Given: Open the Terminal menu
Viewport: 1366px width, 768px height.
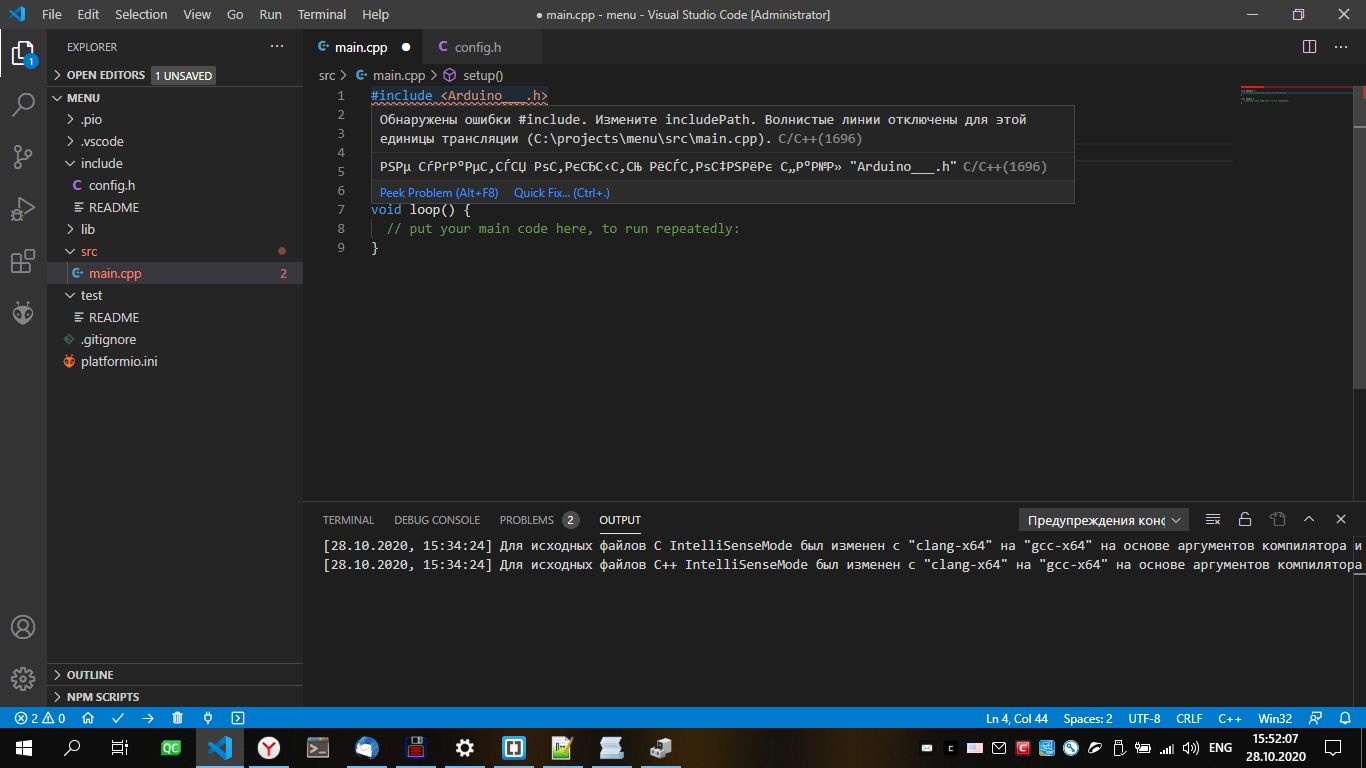Looking at the screenshot, I should click(x=322, y=15).
